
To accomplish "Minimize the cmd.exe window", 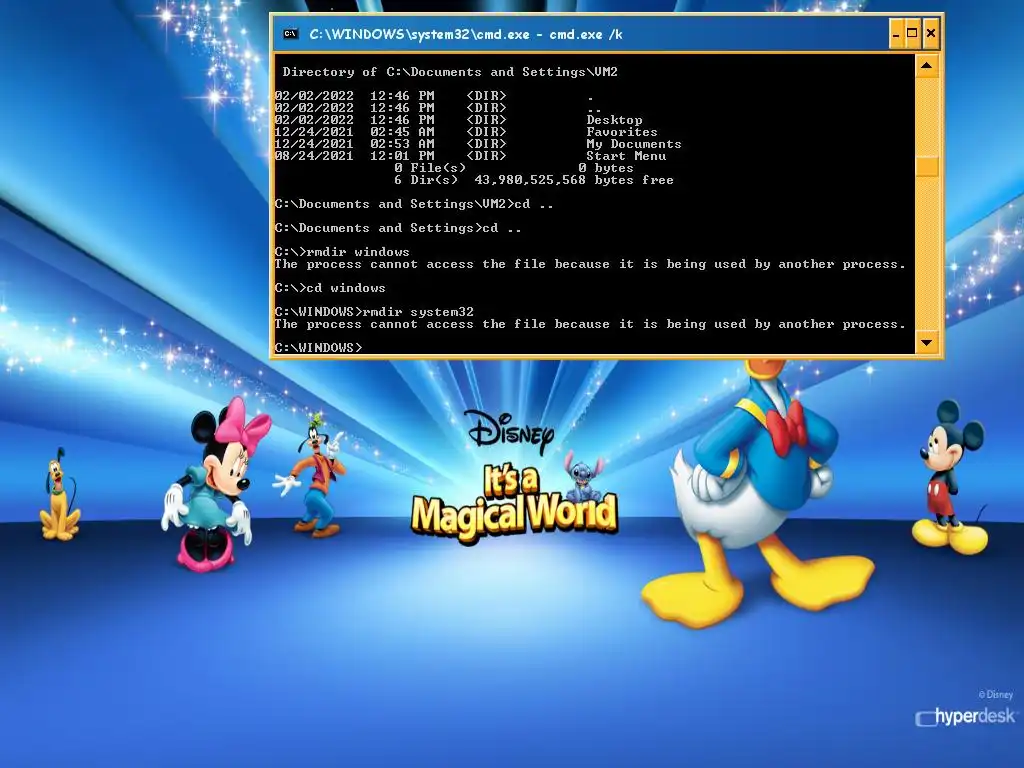I will [896, 33].
